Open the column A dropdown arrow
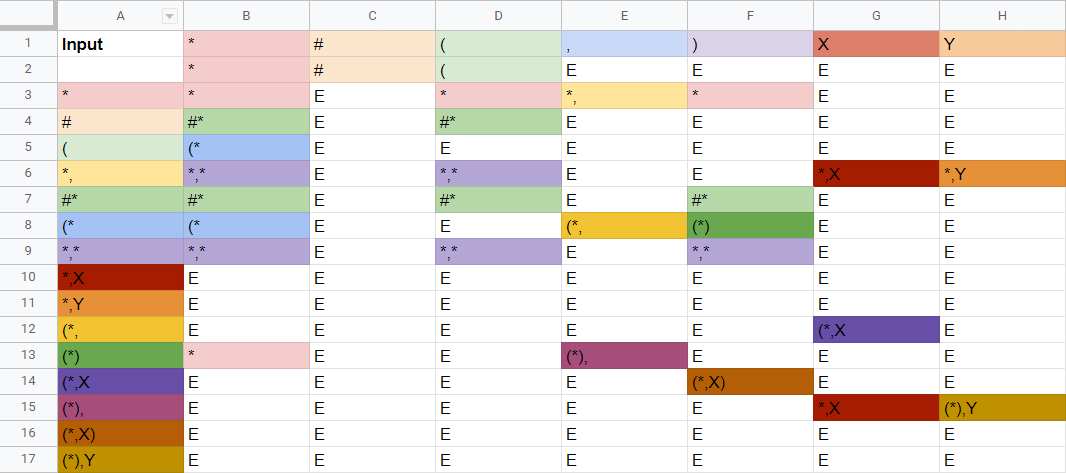Image resolution: width=1066 pixels, height=473 pixels. coord(169,15)
